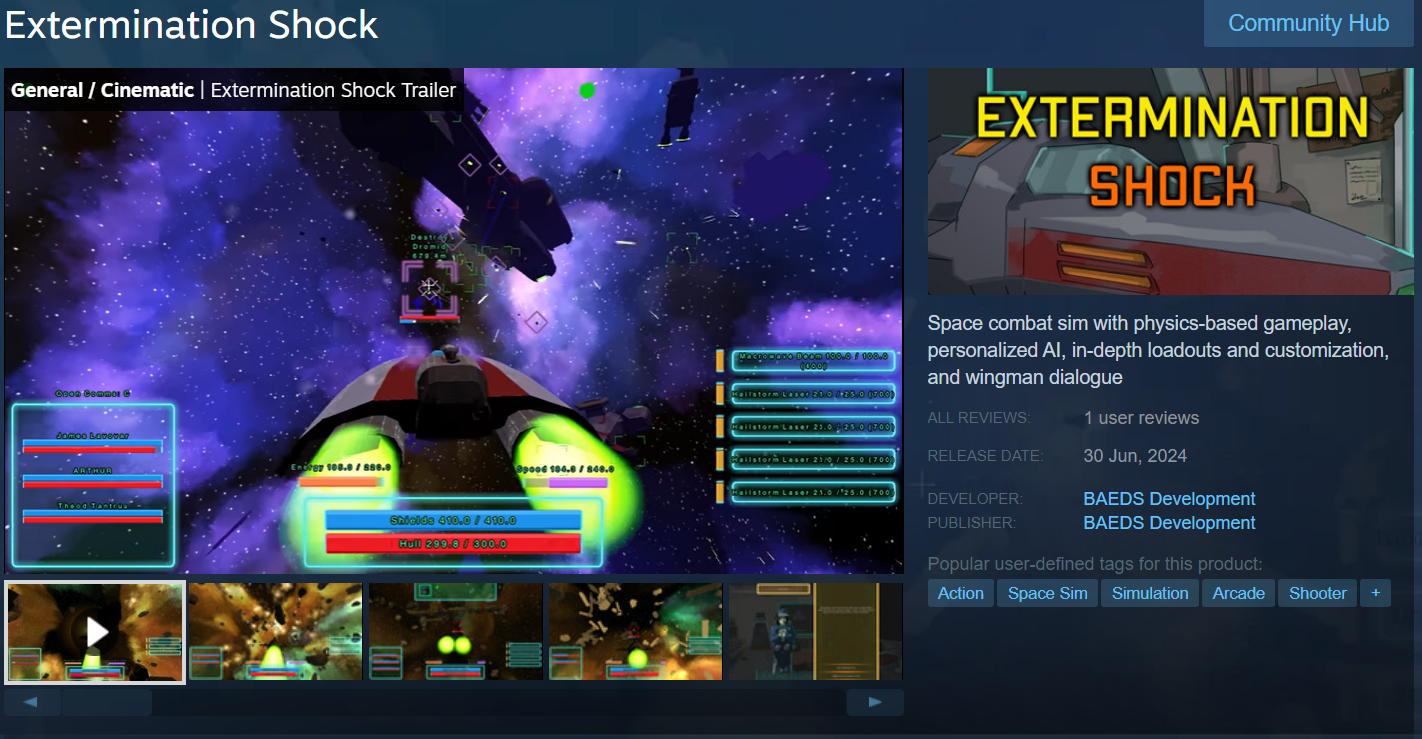The image size is (1422, 739).
Task: Click the thumbnail strip scrollbar handle
Action: pos(107,702)
